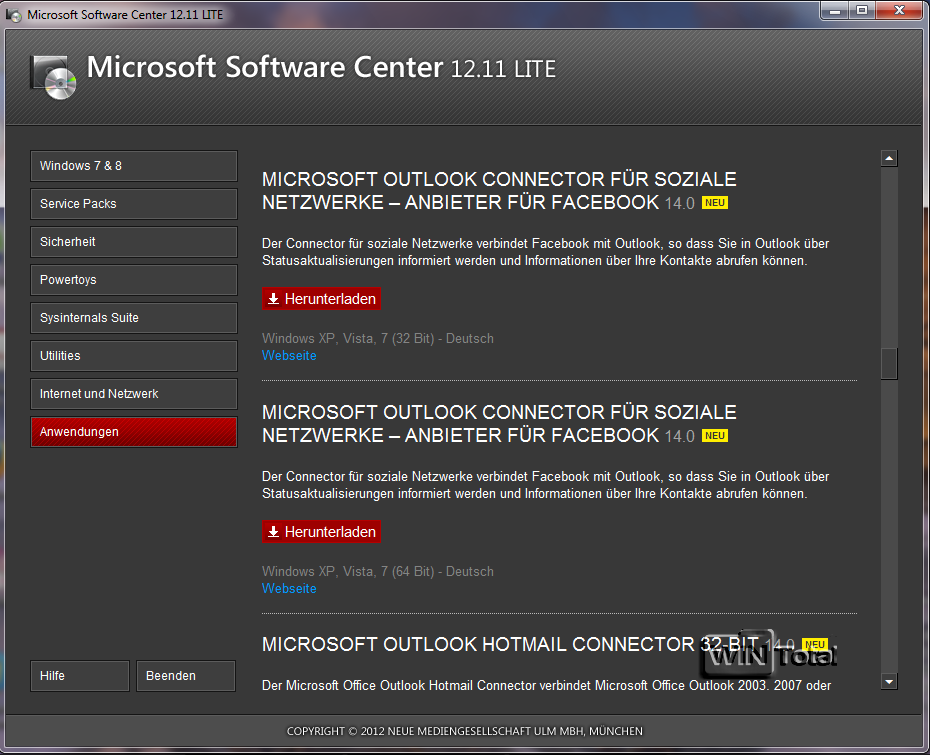This screenshot has height=755, width=930.
Task: Click the NEU badge beside the Hotmail Connector title
Action: click(814, 645)
